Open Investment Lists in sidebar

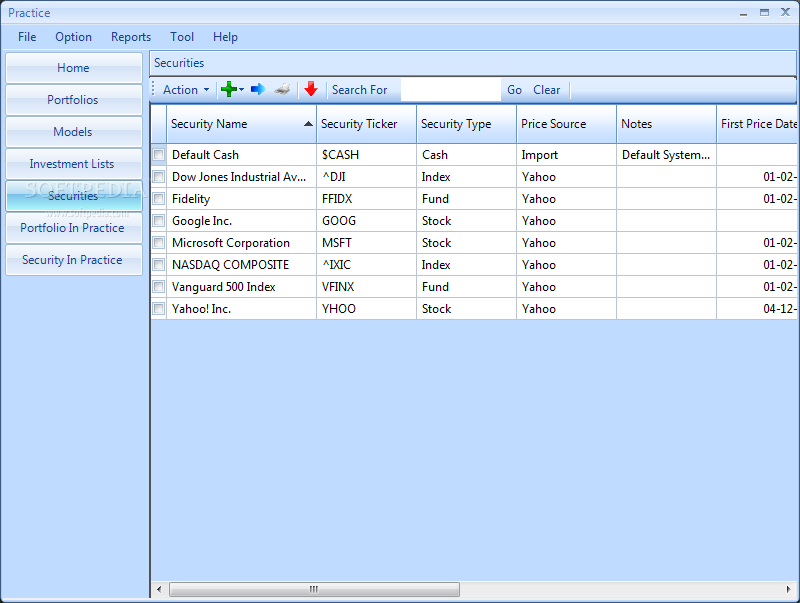(73, 164)
